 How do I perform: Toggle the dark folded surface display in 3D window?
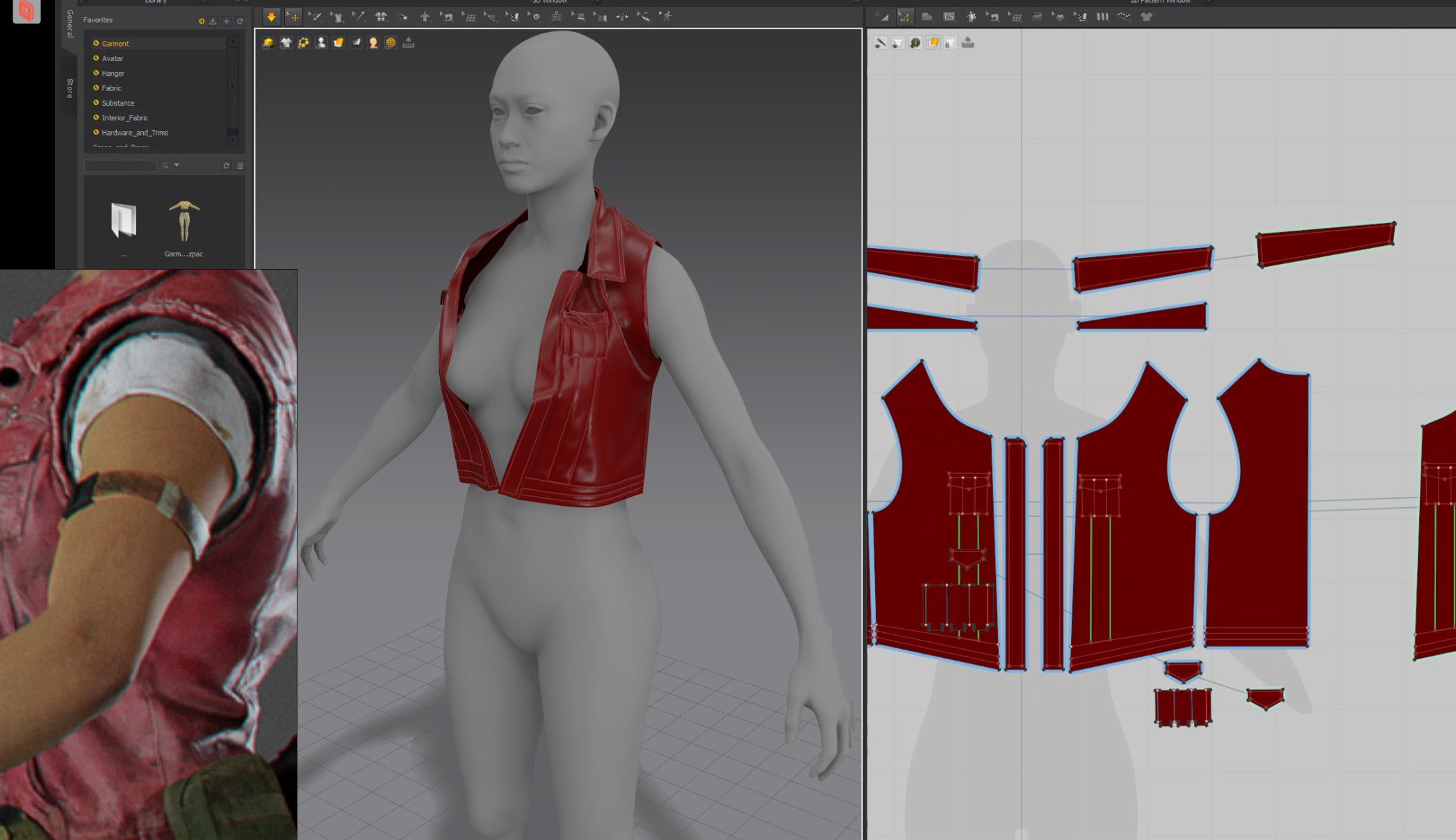click(x=356, y=43)
